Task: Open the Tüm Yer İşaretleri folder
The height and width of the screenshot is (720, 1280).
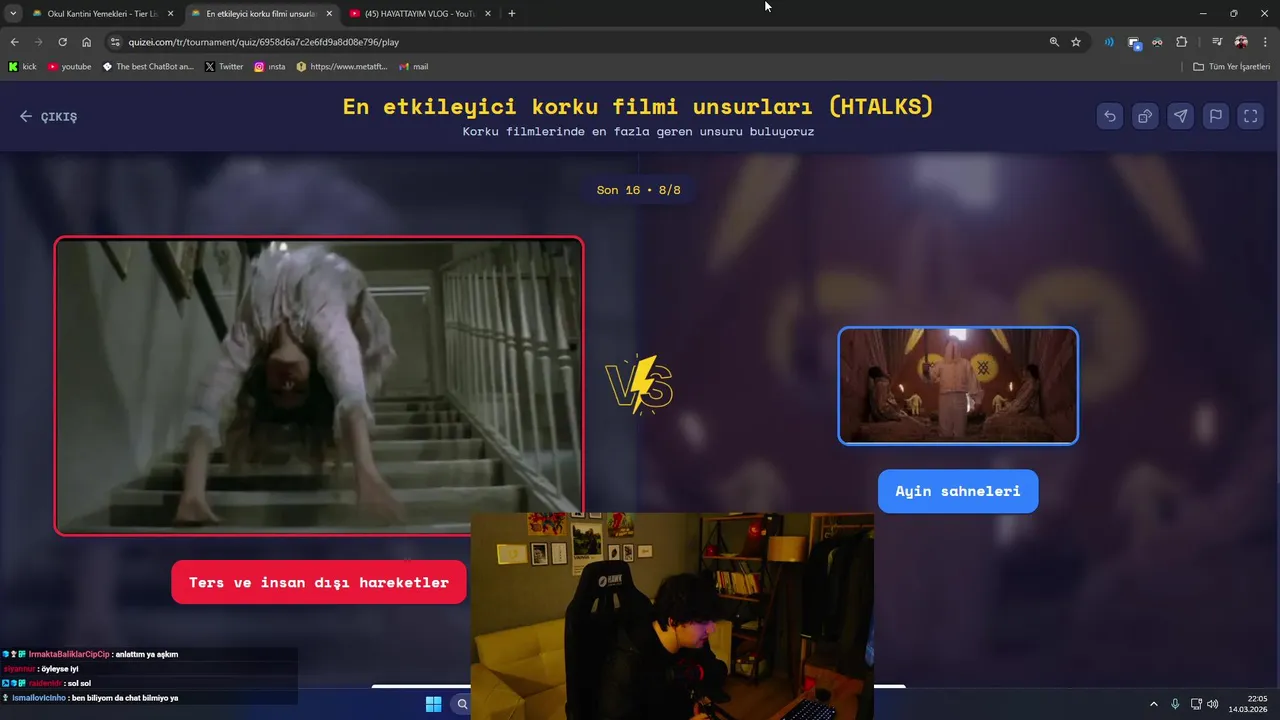Action: pos(1231,67)
